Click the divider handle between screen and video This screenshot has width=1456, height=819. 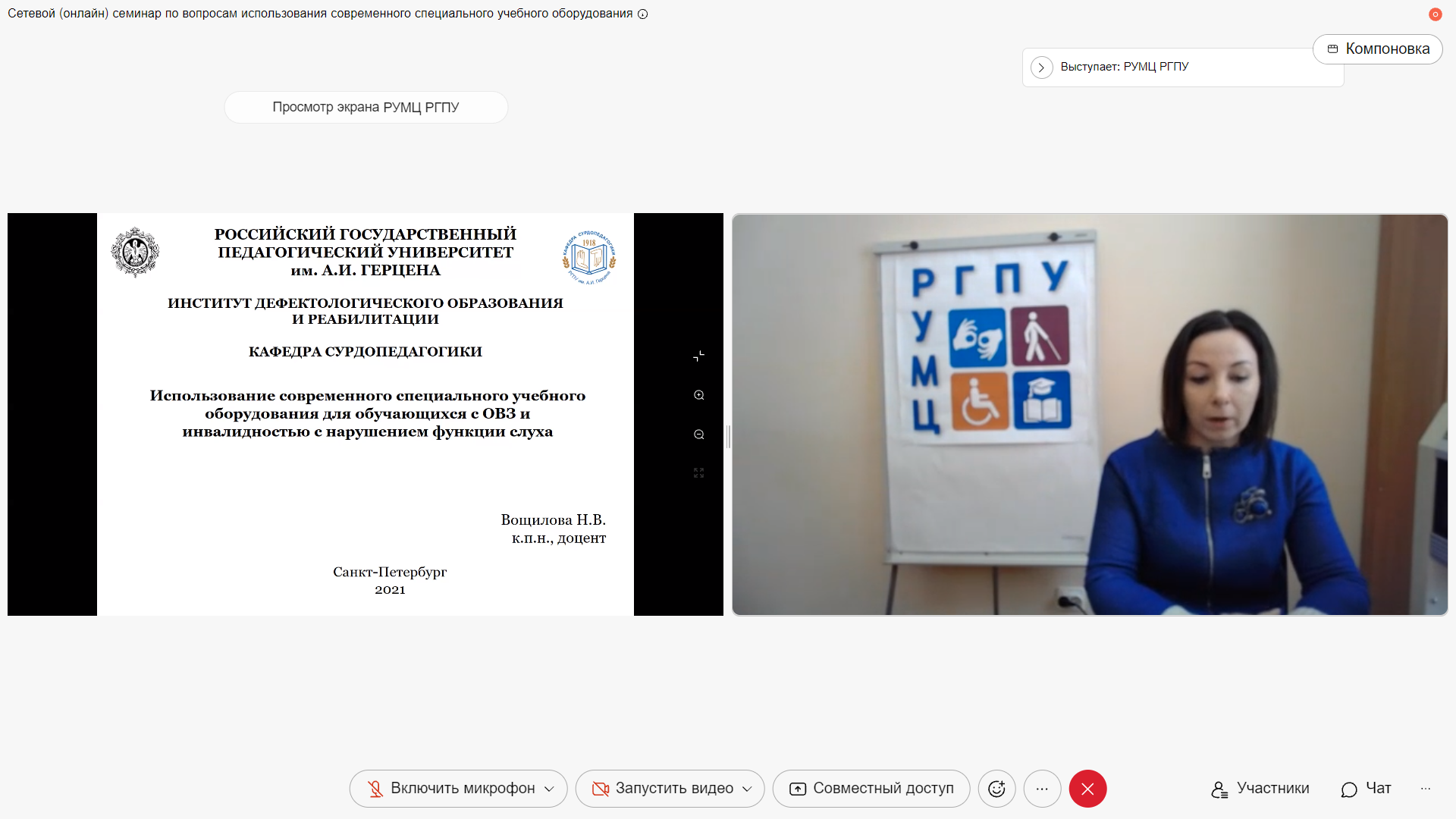[x=728, y=437]
